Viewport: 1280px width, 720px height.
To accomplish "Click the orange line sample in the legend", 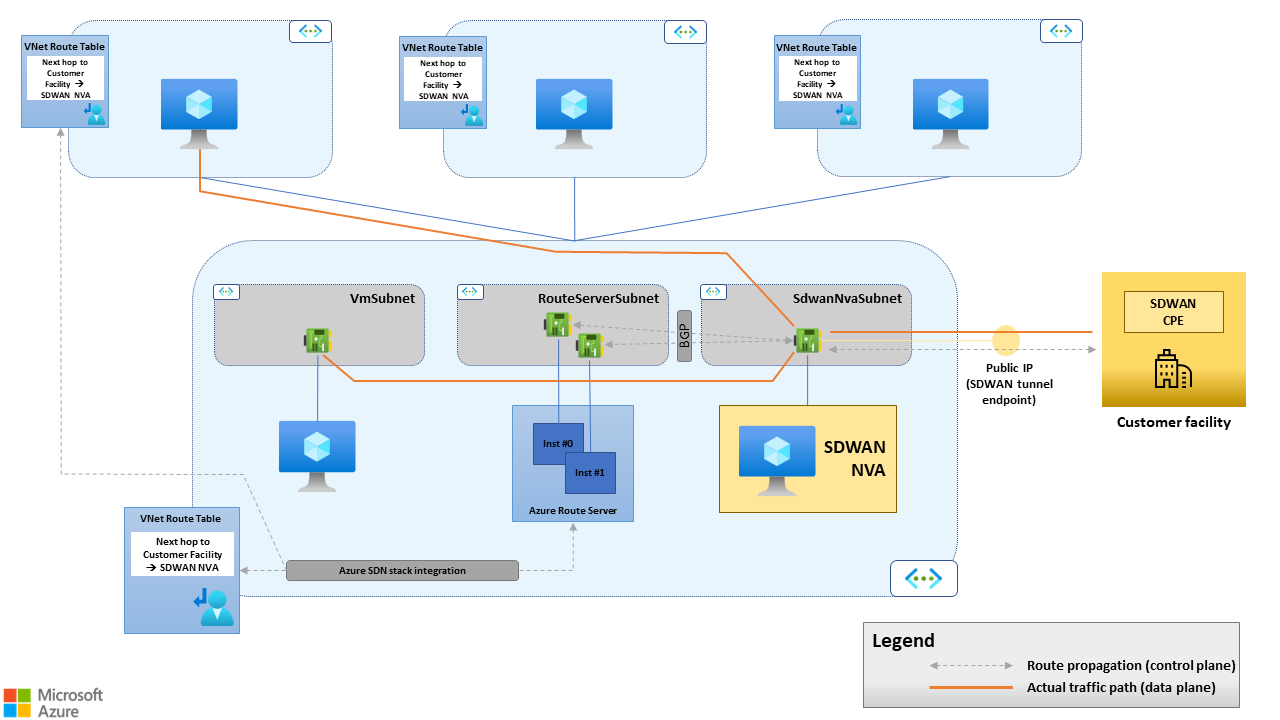I will click(x=971, y=688).
